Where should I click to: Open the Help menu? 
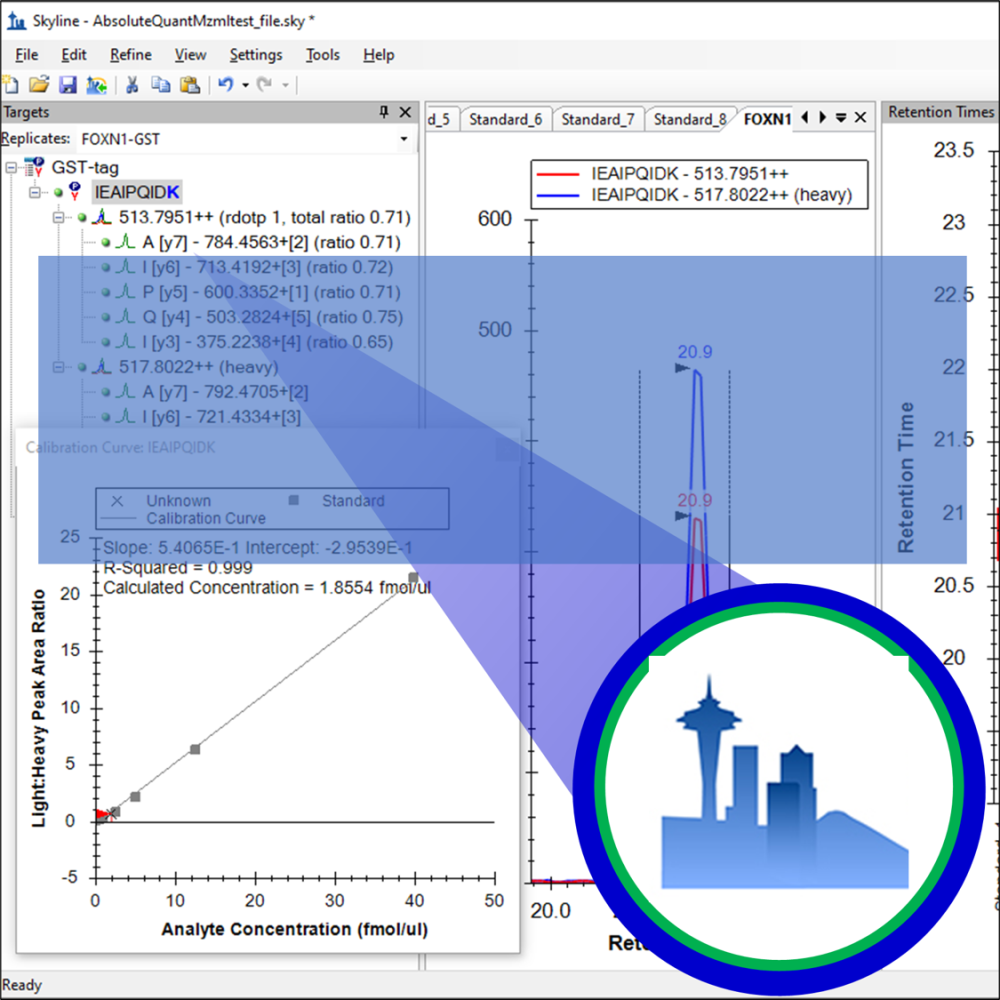[x=379, y=55]
